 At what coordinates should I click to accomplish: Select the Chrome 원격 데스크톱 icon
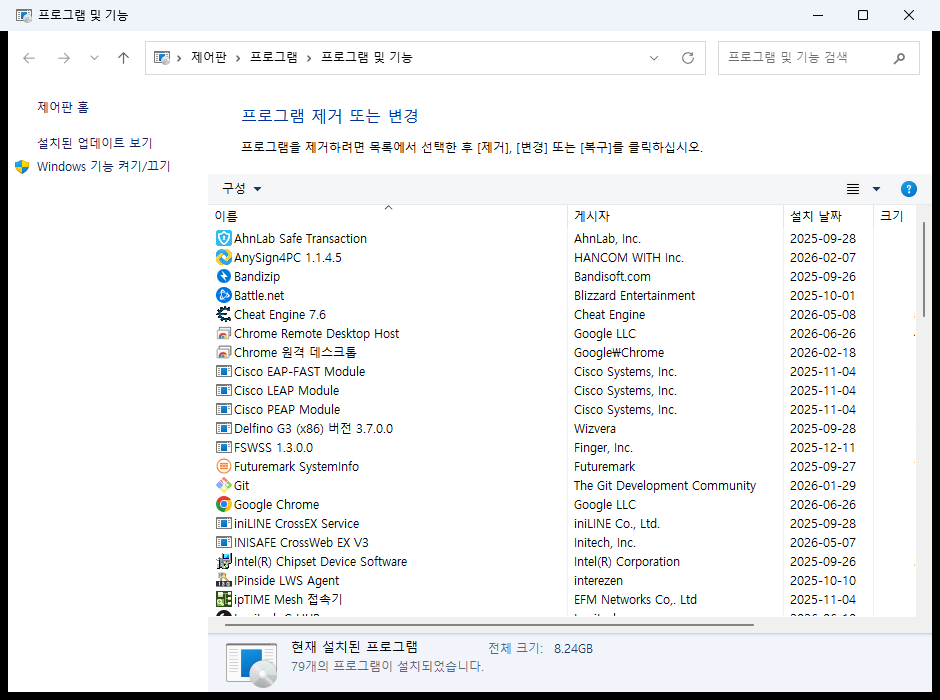pos(224,352)
